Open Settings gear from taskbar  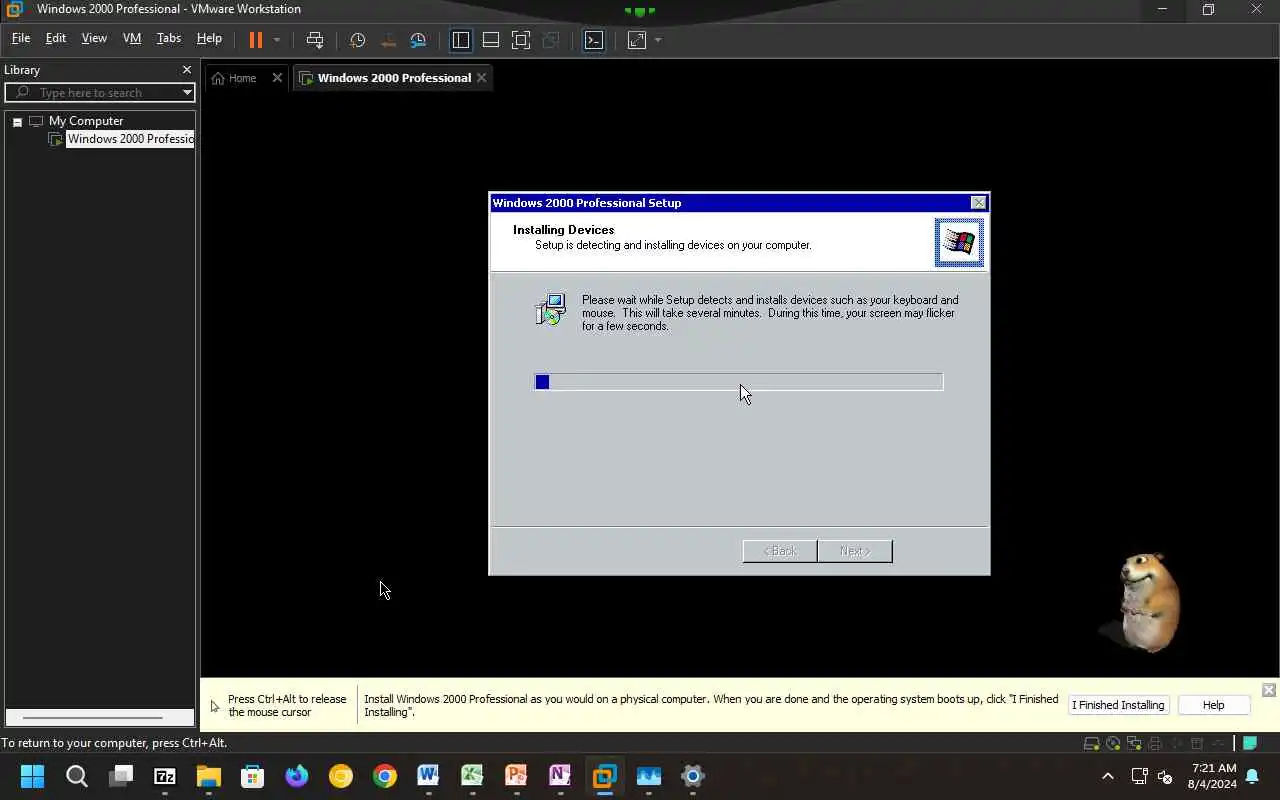click(x=692, y=776)
